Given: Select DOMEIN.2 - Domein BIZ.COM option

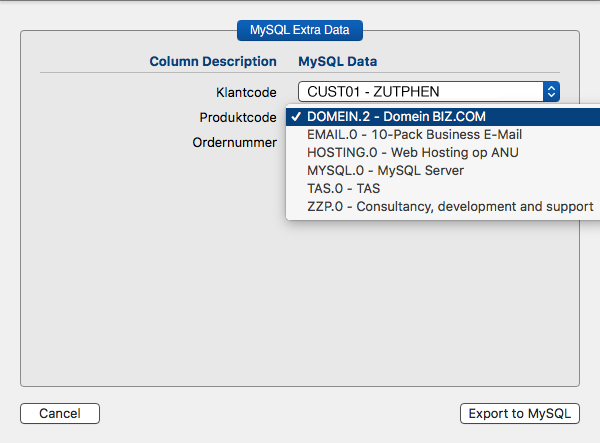Looking at the screenshot, I should click(x=443, y=117).
